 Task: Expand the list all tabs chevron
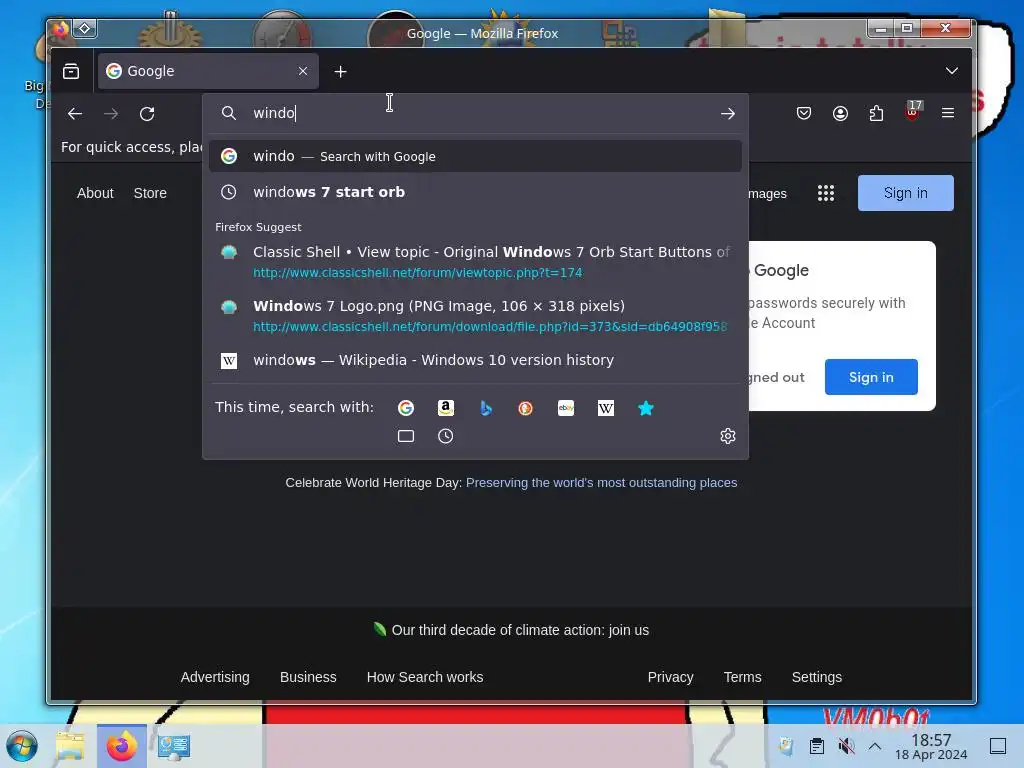click(x=952, y=71)
